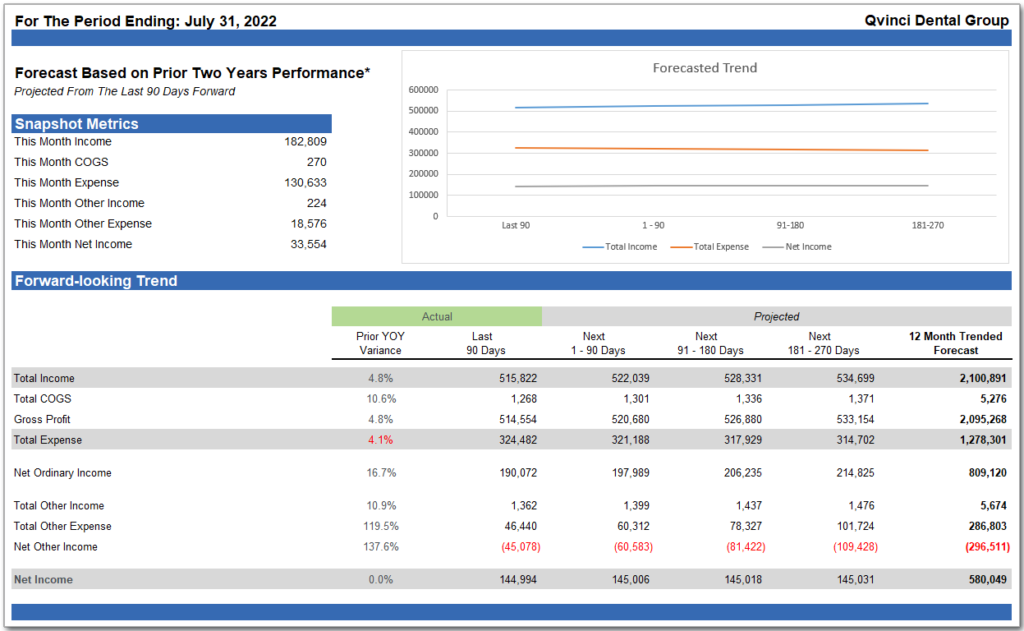This screenshot has width=1024, height=631.
Task: Select the Net Other Income row label
Action: 56,547
